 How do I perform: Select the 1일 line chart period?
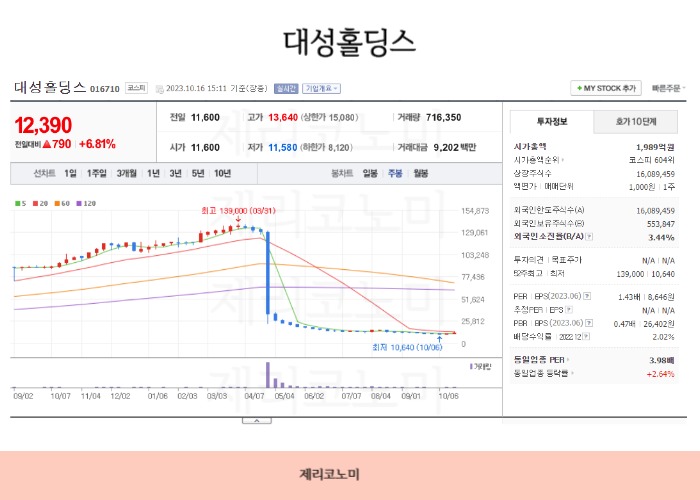tap(70, 173)
